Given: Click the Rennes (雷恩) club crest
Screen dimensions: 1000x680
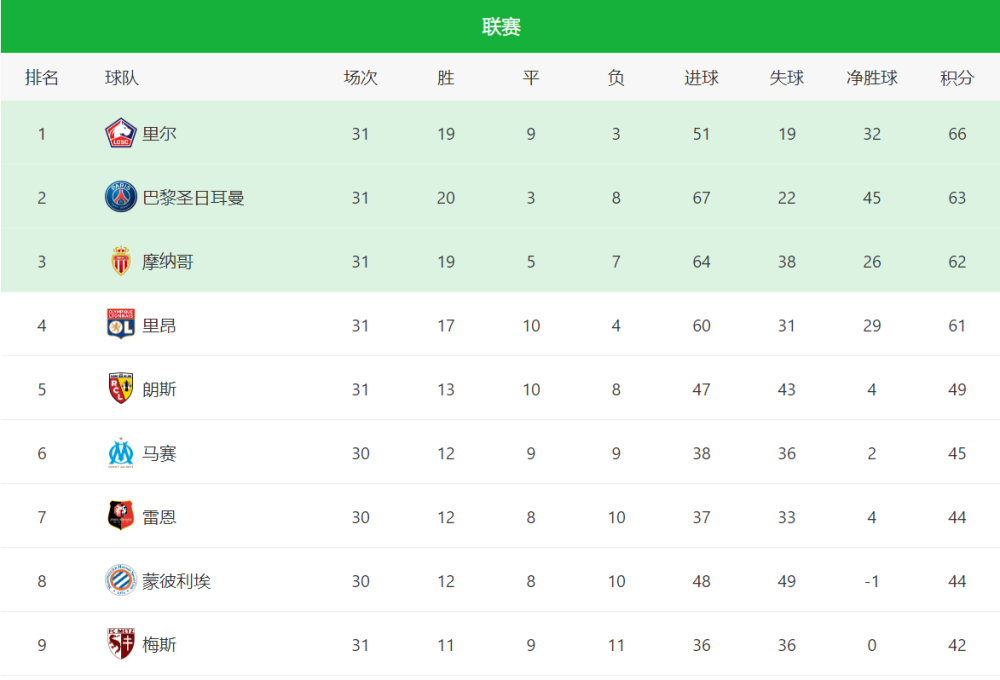Looking at the screenshot, I should 121,517.
